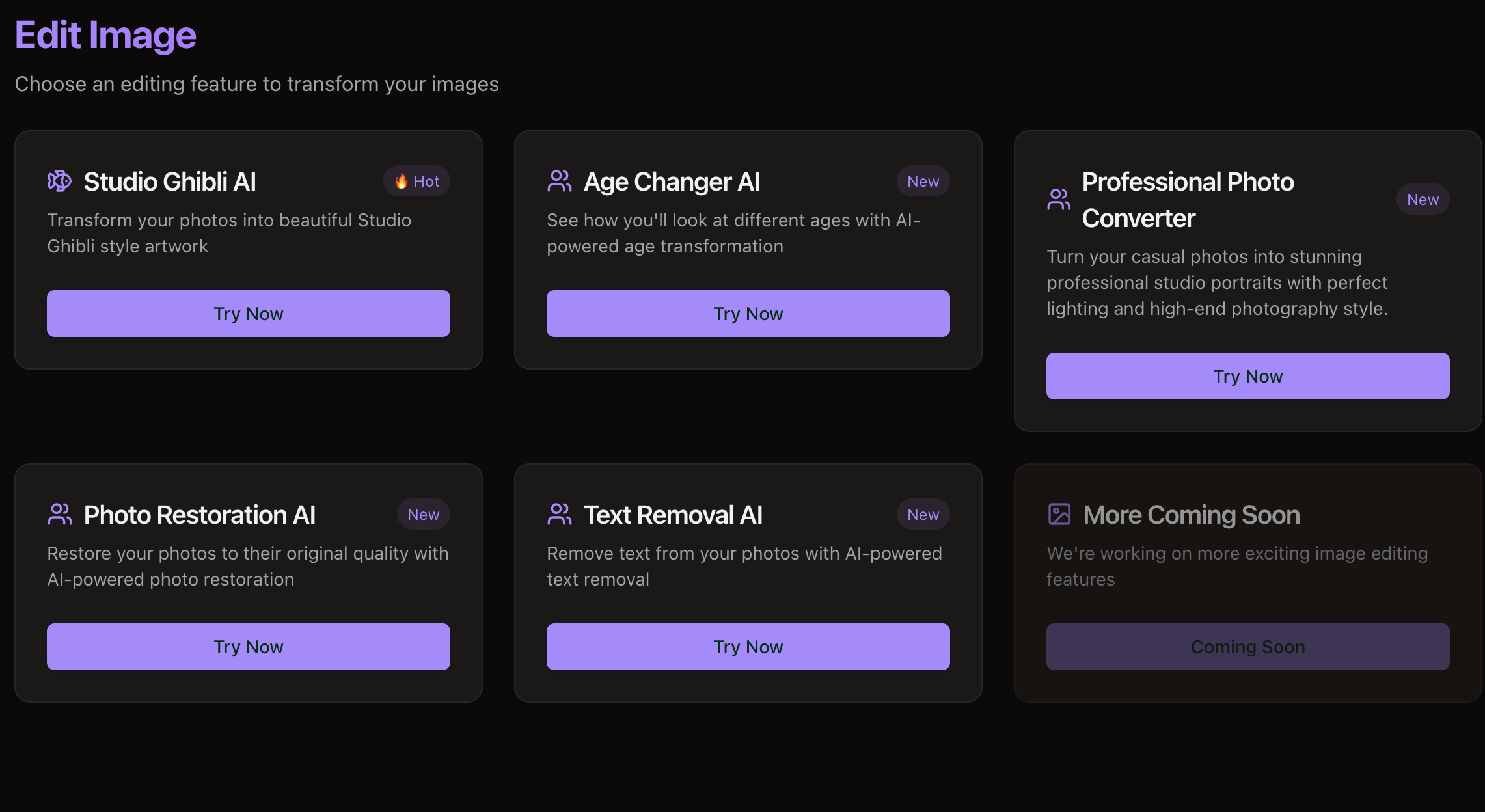
Task: Click the New badge on Age Changer AI
Action: [923, 182]
